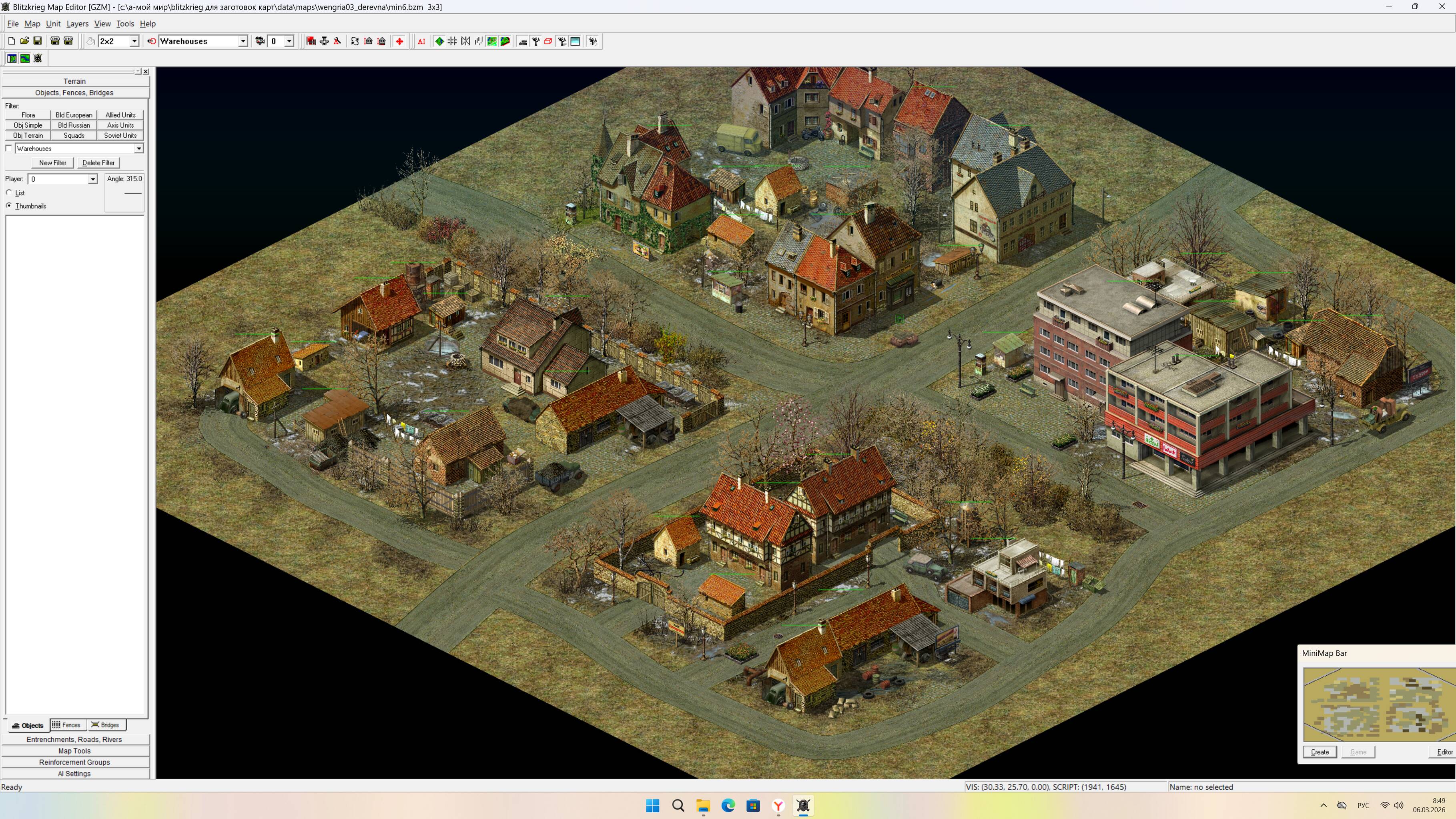
Task: Open the Layers menu
Action: [77, 24]
